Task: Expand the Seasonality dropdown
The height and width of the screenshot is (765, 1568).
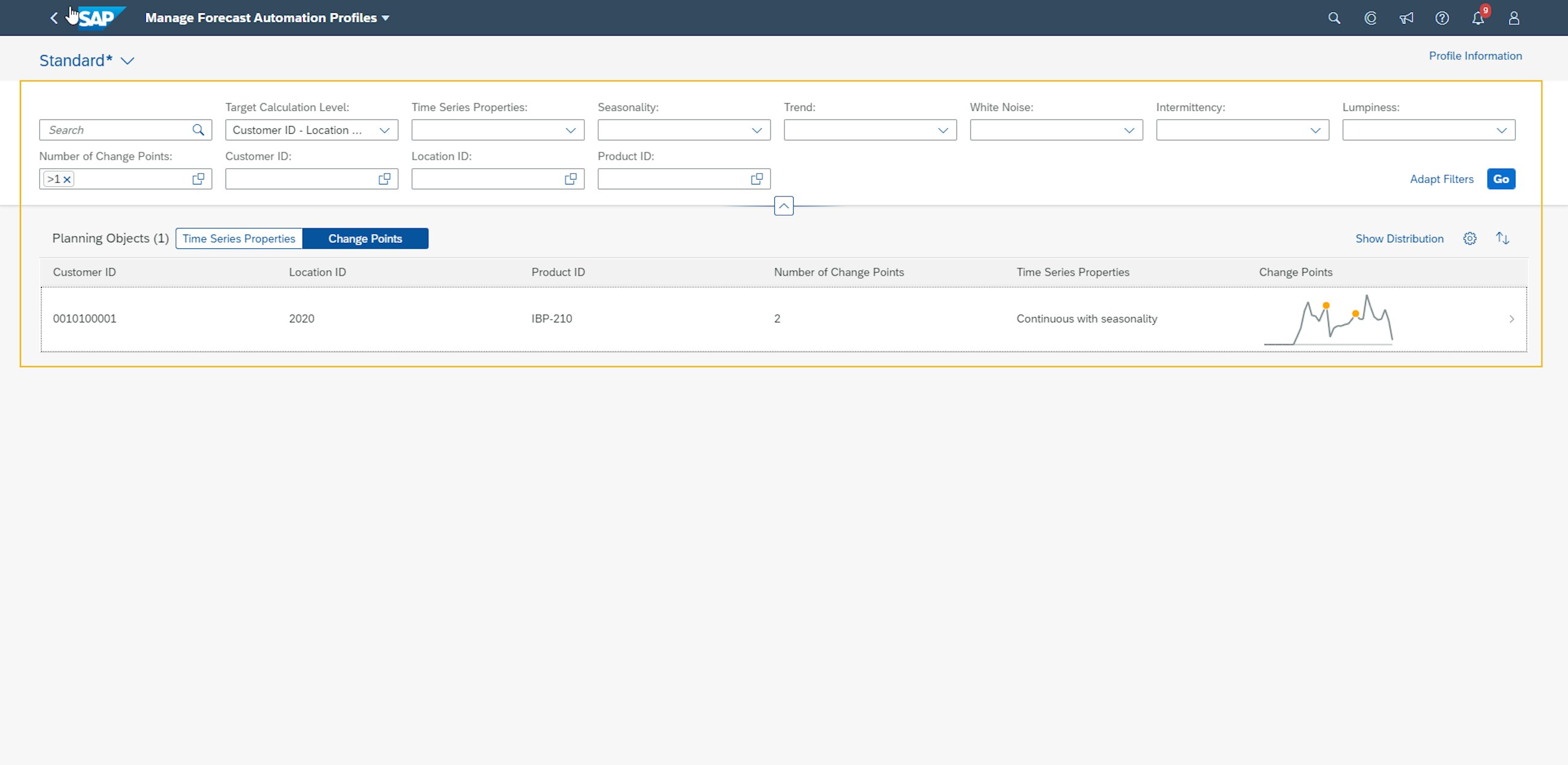Action: [757, 130]
